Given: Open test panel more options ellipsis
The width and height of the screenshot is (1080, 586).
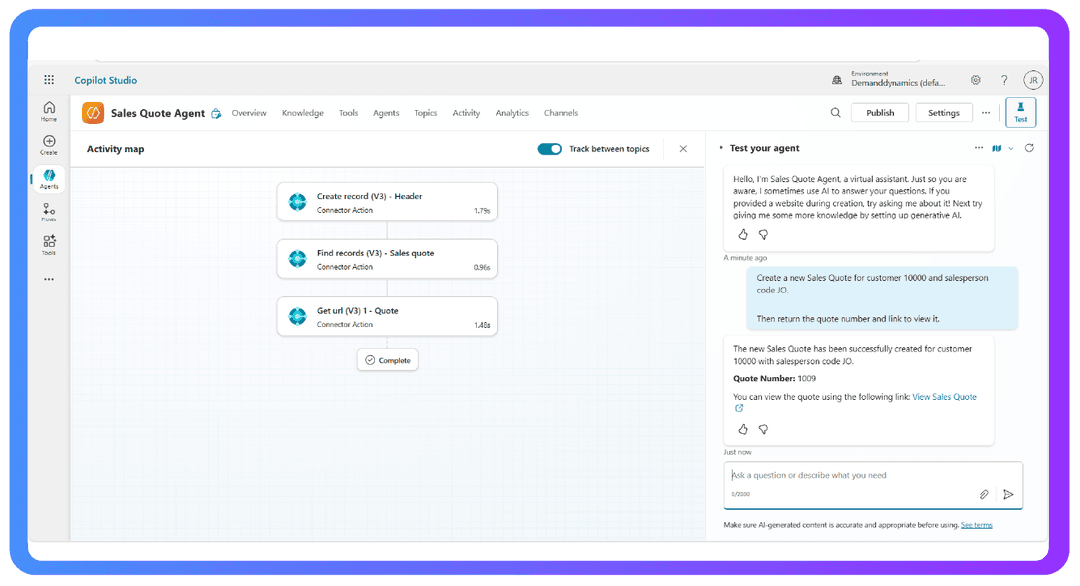Looking at the screenshot, I should pyautogui.click(x=979, y=148).
